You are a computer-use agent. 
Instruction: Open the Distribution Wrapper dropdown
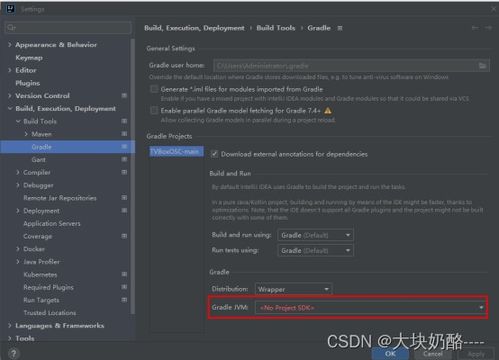pos(294,289)
